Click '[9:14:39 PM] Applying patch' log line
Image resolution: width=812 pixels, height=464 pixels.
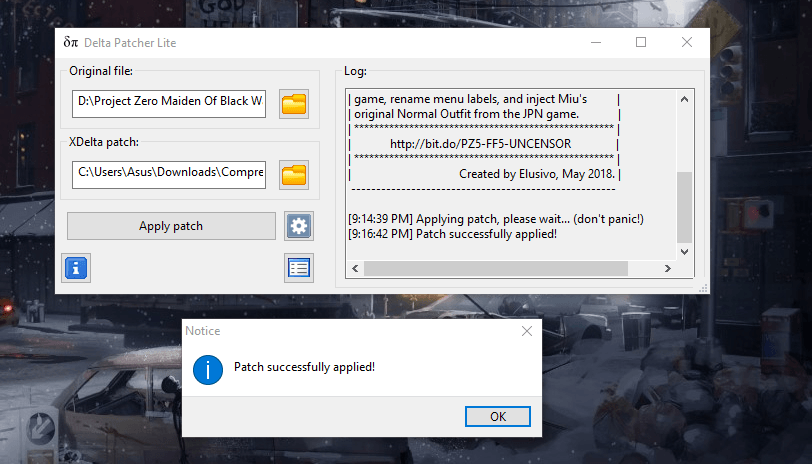click(x=496, y=219)
